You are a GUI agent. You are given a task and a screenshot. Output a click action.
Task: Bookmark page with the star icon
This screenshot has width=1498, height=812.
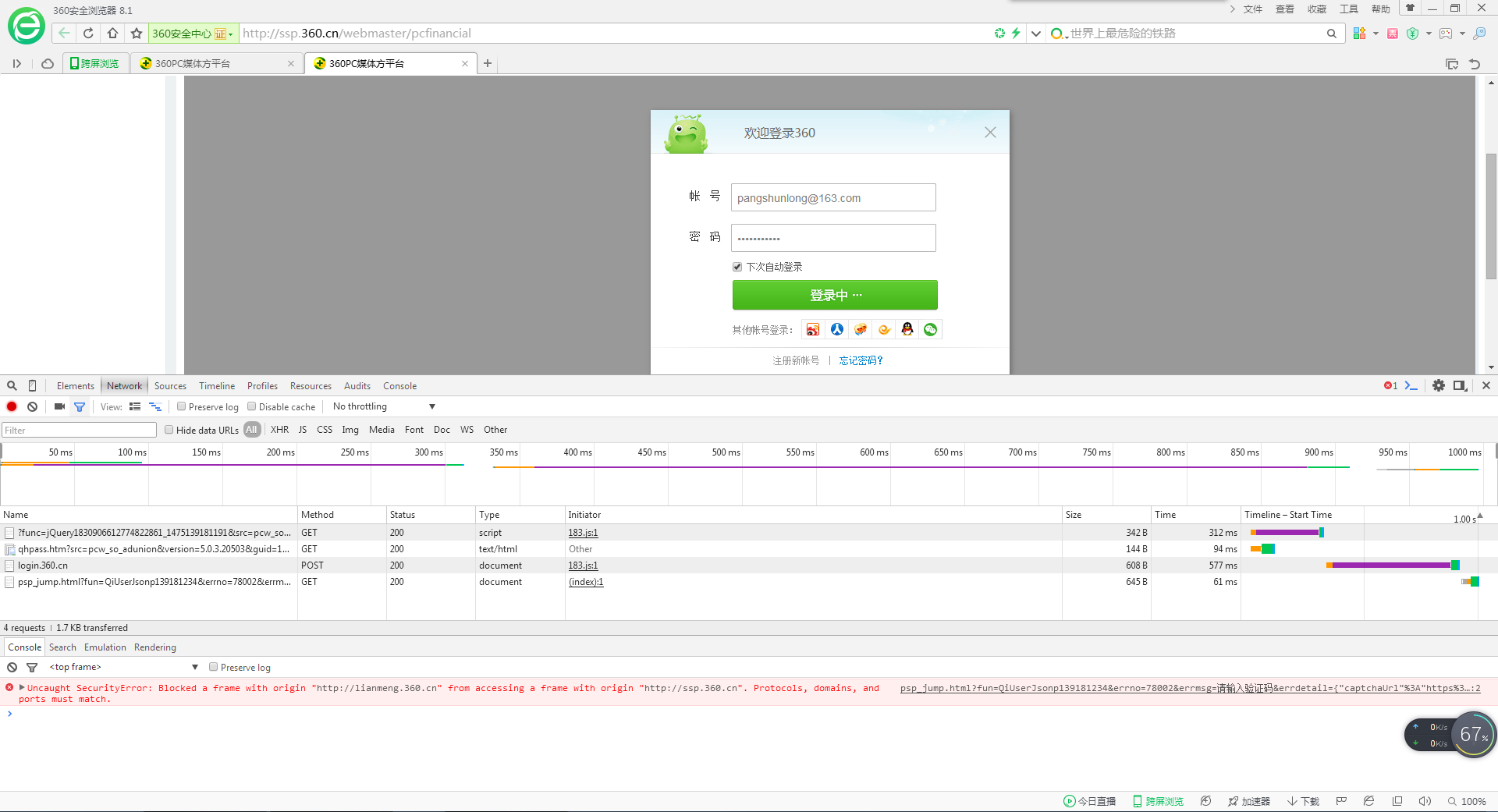(x=137, y=34)
